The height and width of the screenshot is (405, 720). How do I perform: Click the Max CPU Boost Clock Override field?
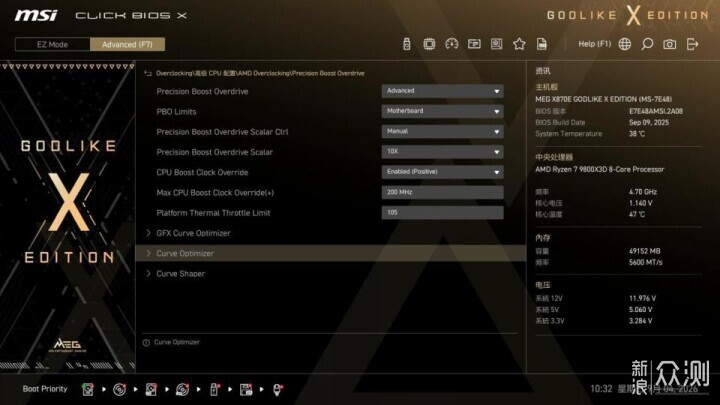click(442, 192)
